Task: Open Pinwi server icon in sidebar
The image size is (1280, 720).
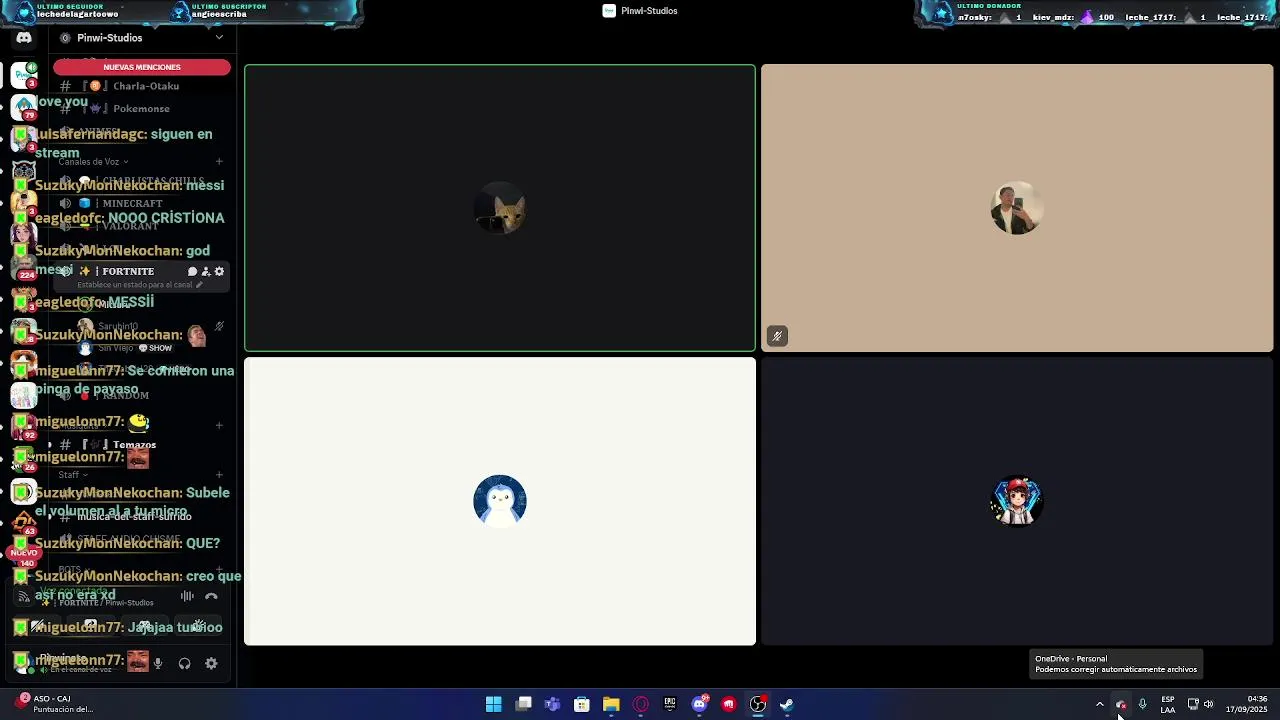Action: click(x=24, y=75)
